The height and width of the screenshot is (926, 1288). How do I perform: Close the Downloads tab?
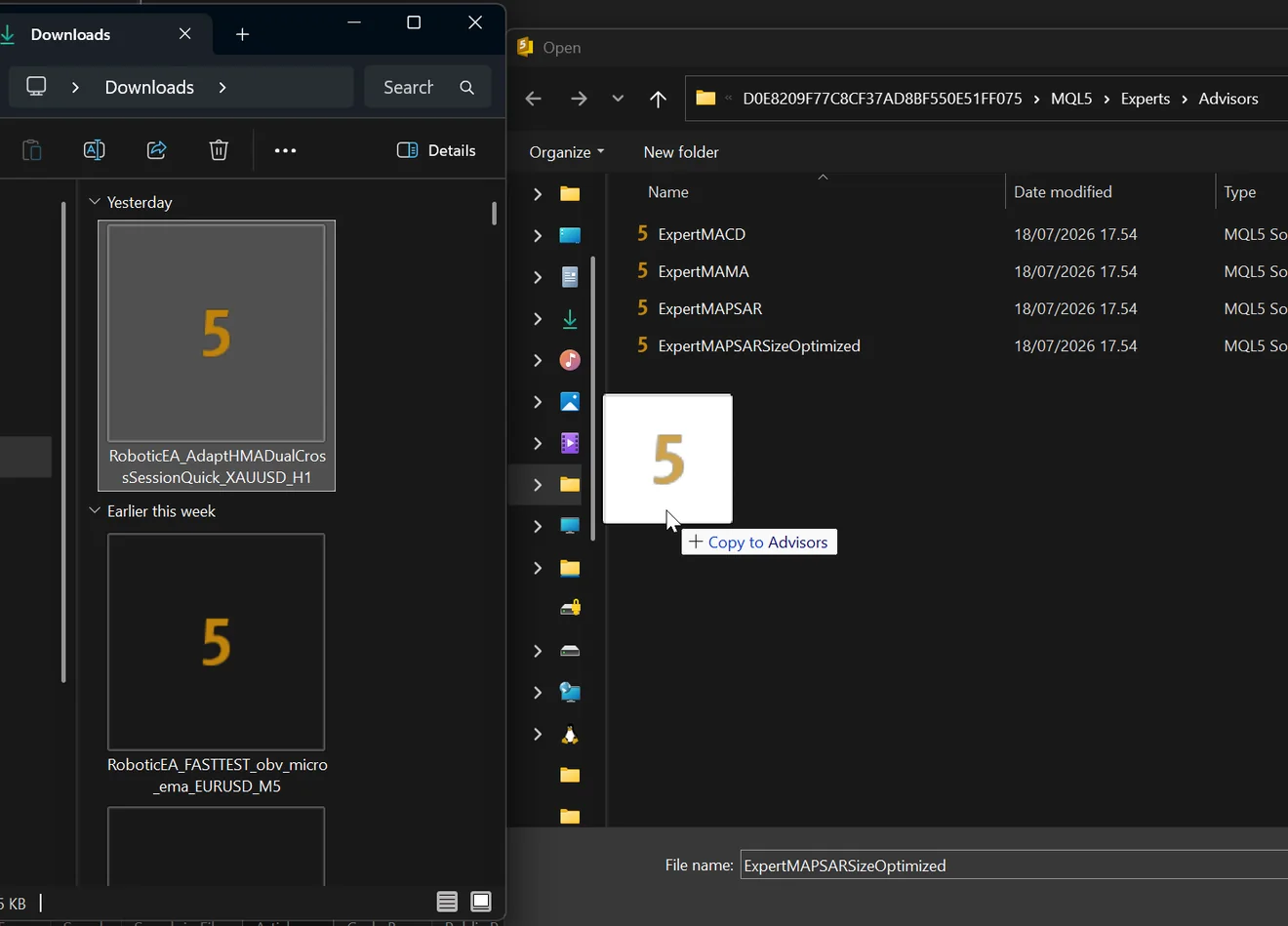[185, 34]
